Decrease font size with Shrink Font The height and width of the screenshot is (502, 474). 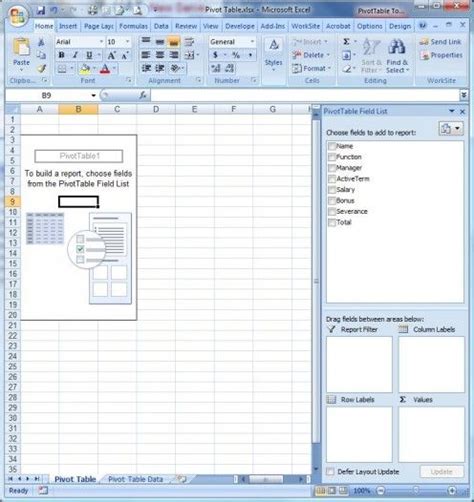coord(125,55)
